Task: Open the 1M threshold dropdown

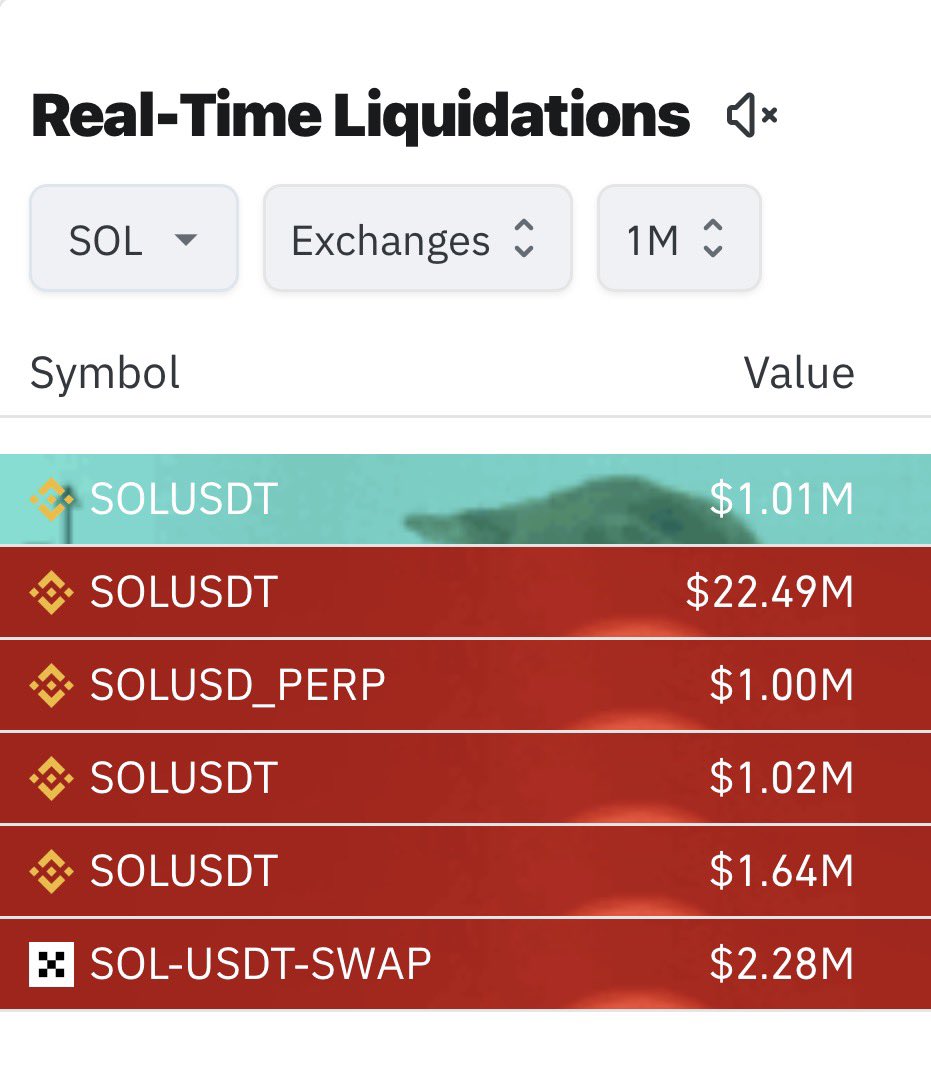Action: (679, 238)
